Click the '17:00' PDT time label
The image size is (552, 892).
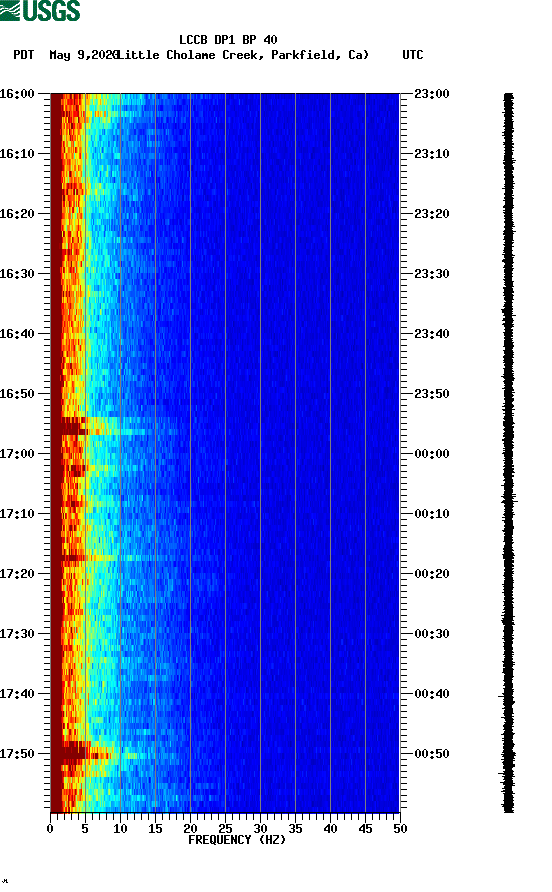coord(17,454)
